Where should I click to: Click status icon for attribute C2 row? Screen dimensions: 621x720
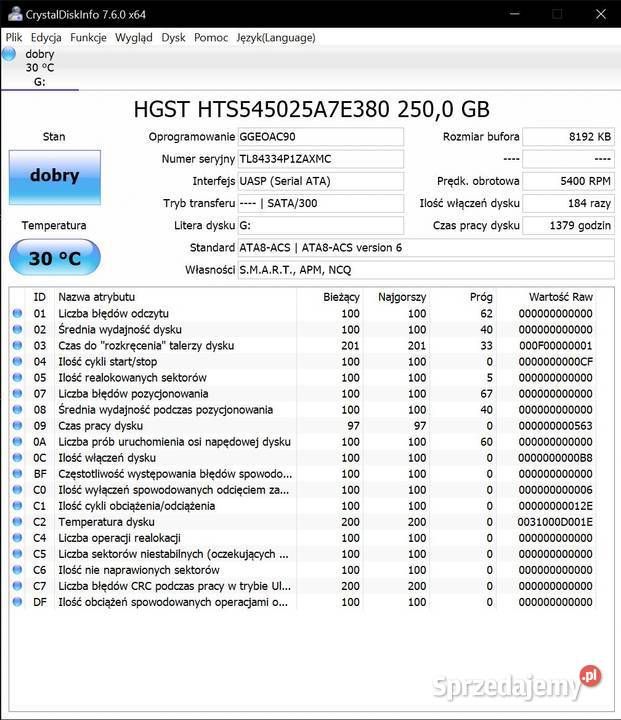click(x=17, y=522)
